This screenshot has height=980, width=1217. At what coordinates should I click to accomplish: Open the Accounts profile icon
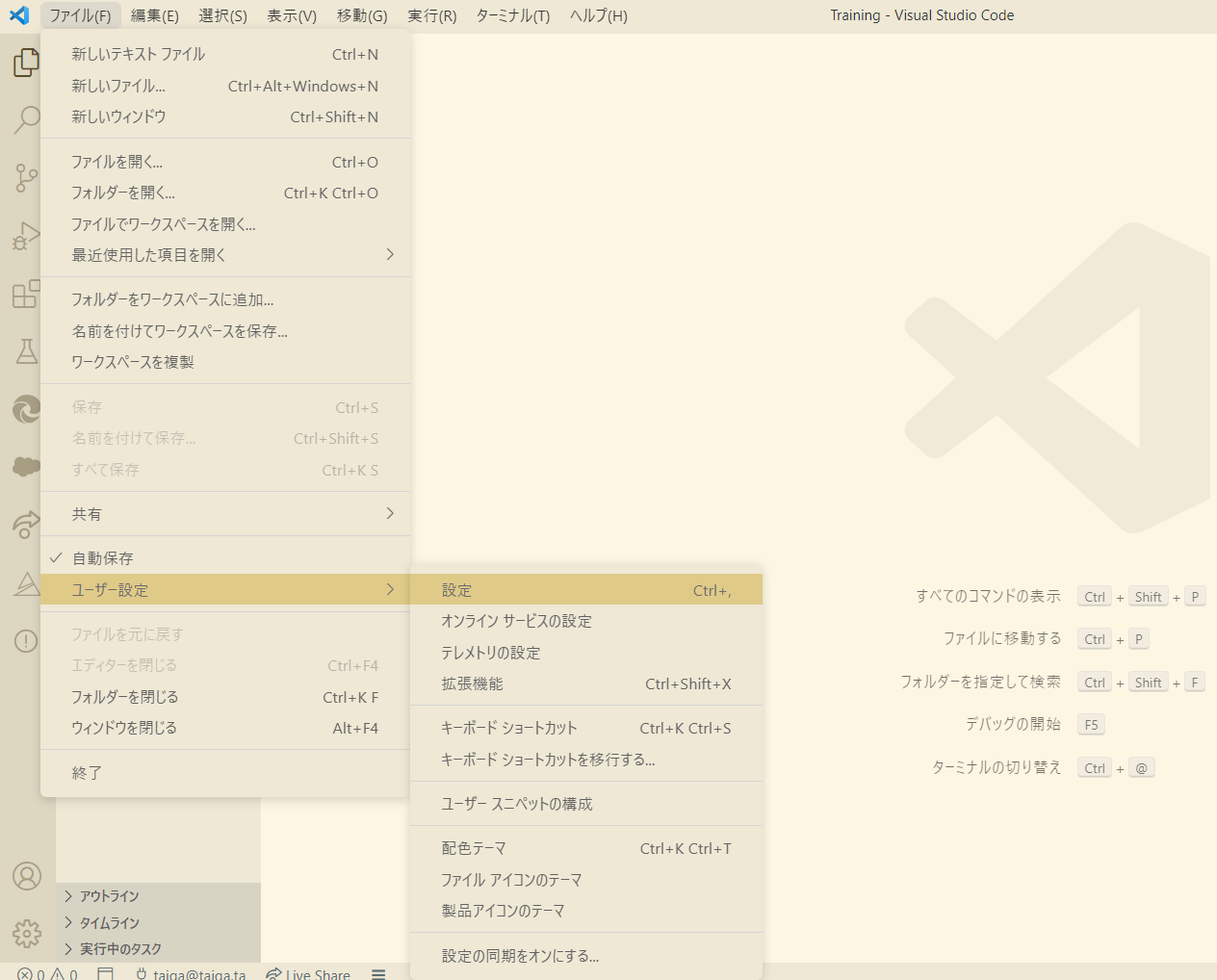[x=27, y=876]
